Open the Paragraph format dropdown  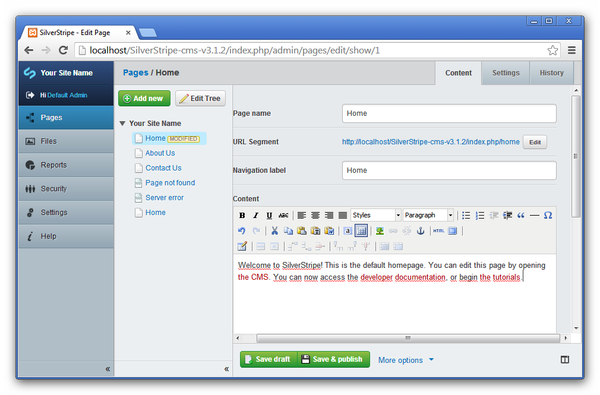[x=428, y=215]
